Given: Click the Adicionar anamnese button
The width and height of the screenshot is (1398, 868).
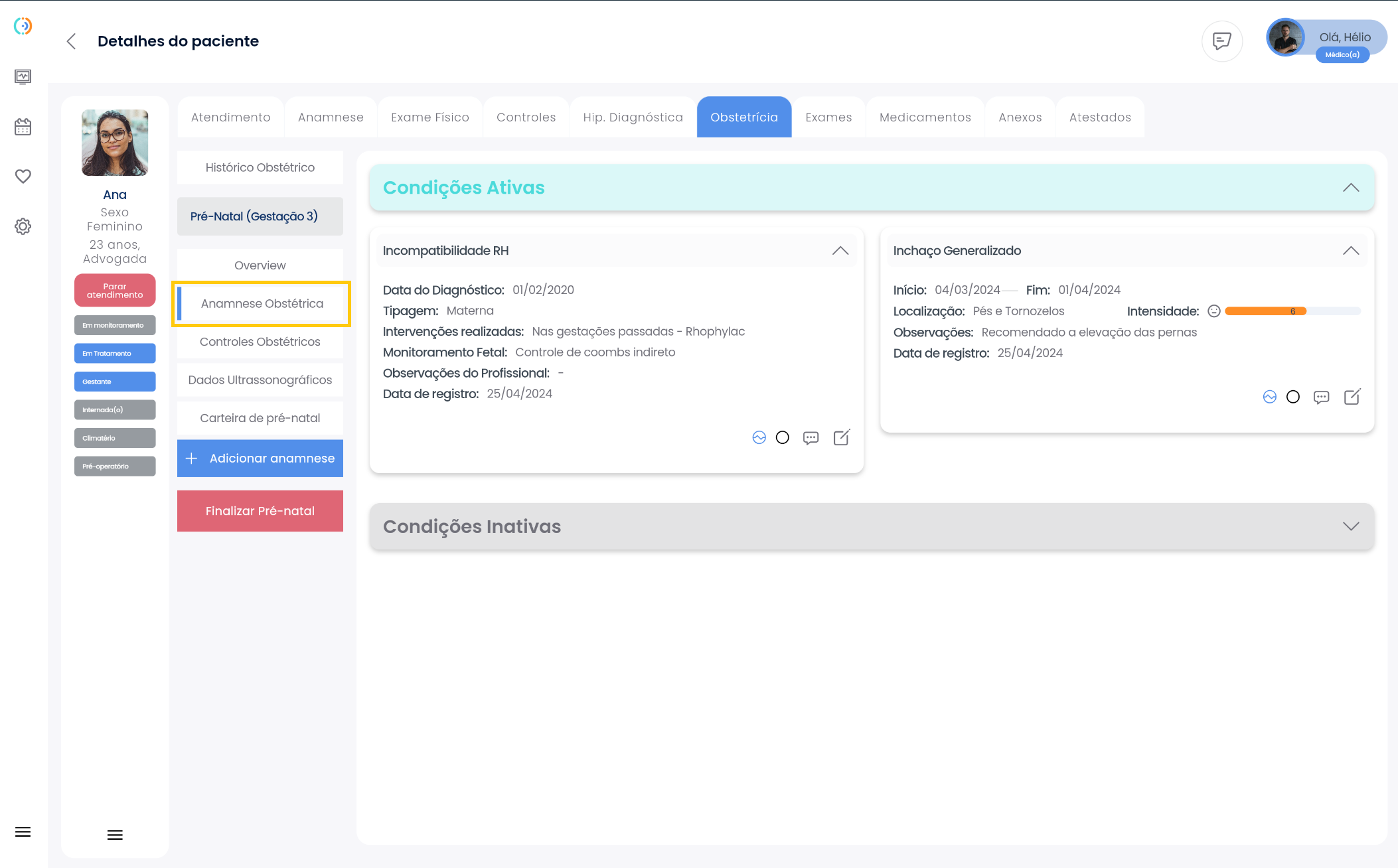Looking at the screenshot, I should pos(260,459).
